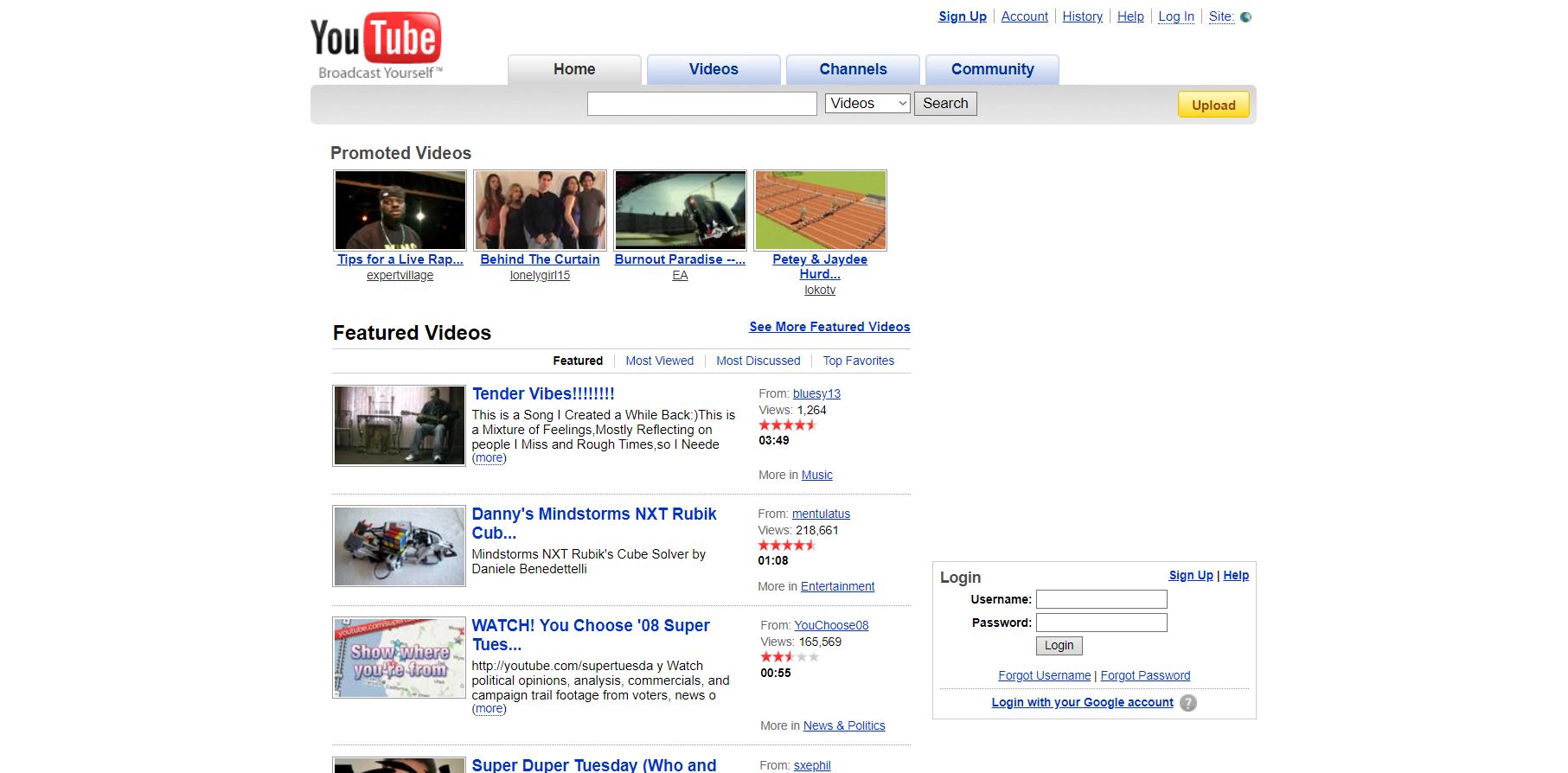Go to the Channels tab
The width and height of the screenshot is (1568, 773).
click(x=853, y=69)
